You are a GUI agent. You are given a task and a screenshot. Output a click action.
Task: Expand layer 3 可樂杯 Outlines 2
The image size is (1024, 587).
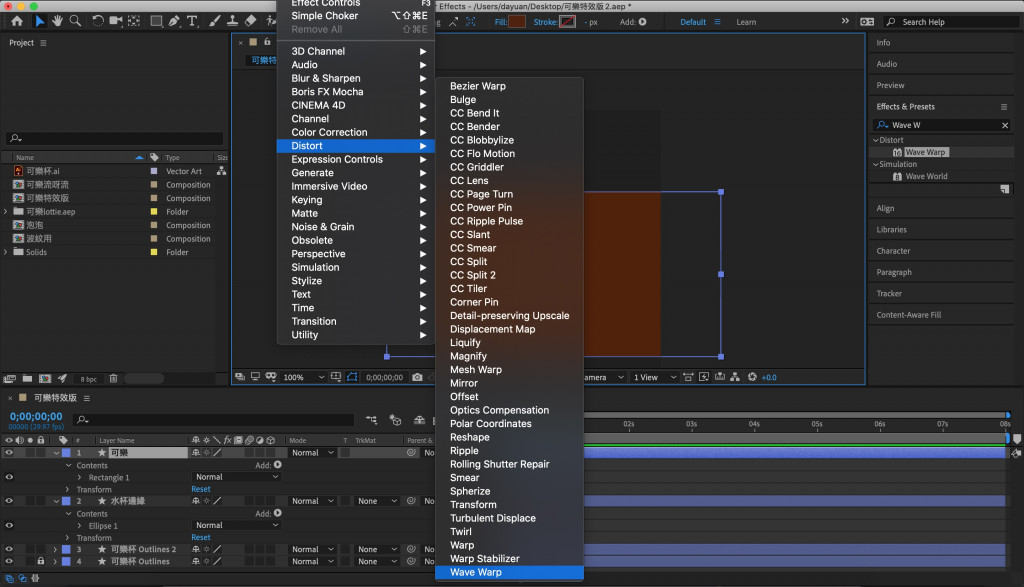tap(55, 549)
